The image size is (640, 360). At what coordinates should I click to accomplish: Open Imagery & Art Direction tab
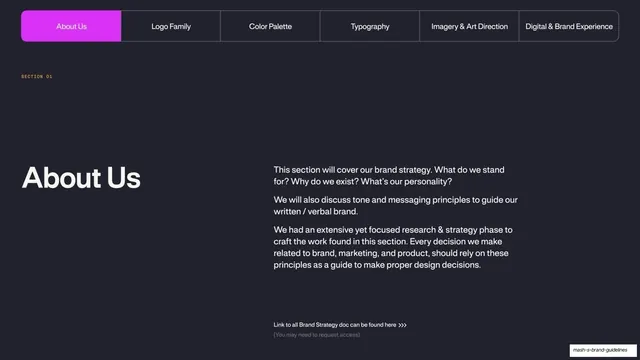(x=469, y=26)
